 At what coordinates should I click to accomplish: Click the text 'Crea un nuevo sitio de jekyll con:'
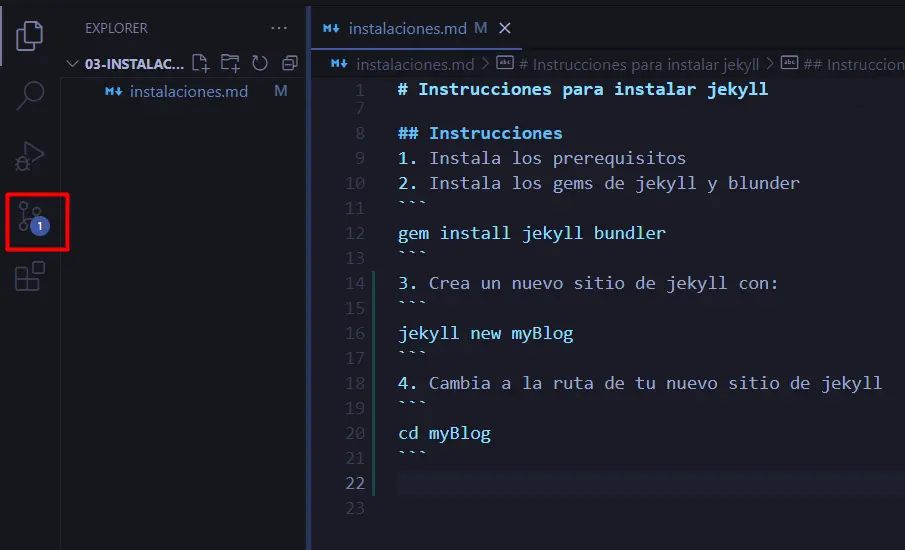603,283
